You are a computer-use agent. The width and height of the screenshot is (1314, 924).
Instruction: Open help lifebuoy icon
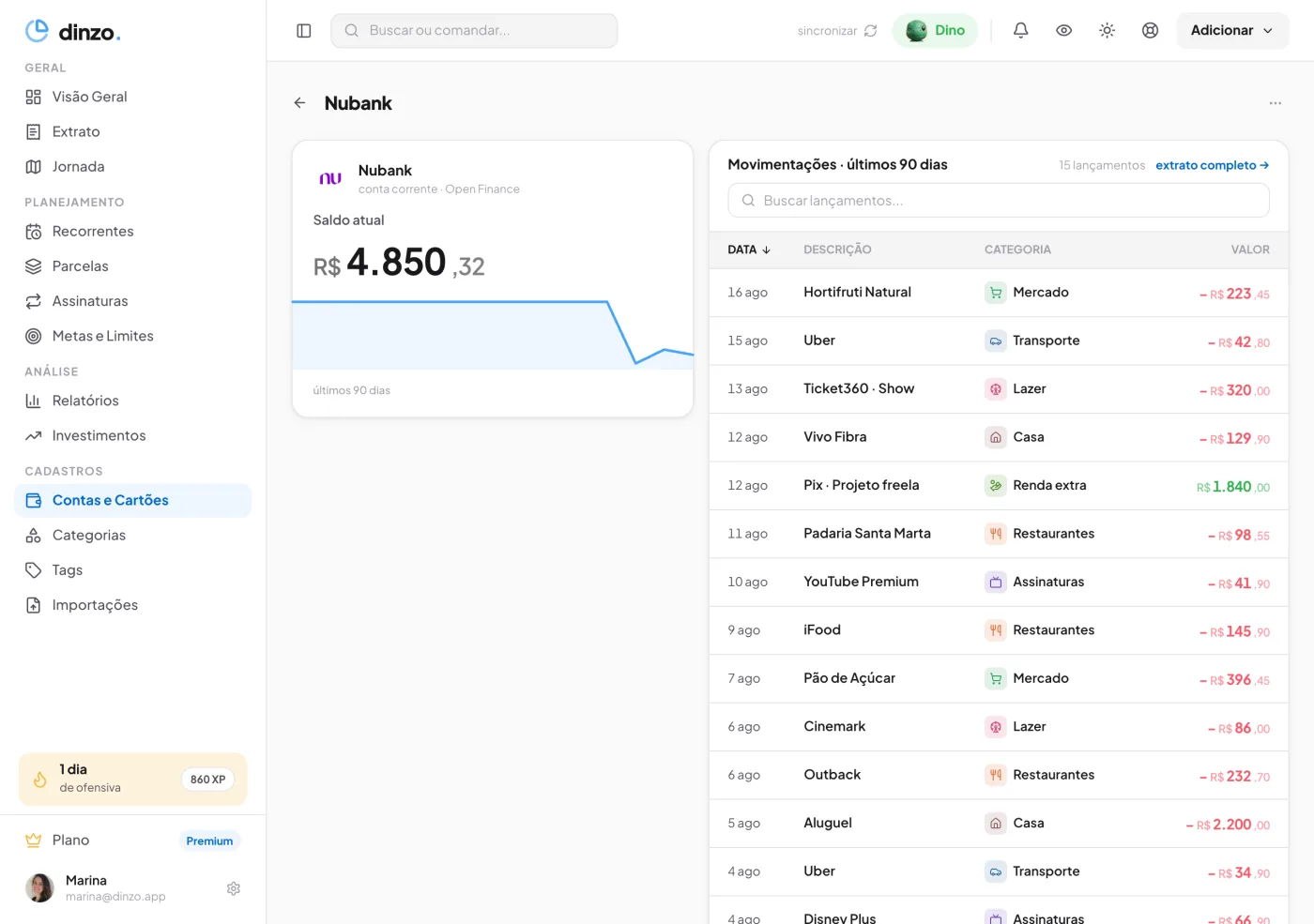(x=1151, y=31)
